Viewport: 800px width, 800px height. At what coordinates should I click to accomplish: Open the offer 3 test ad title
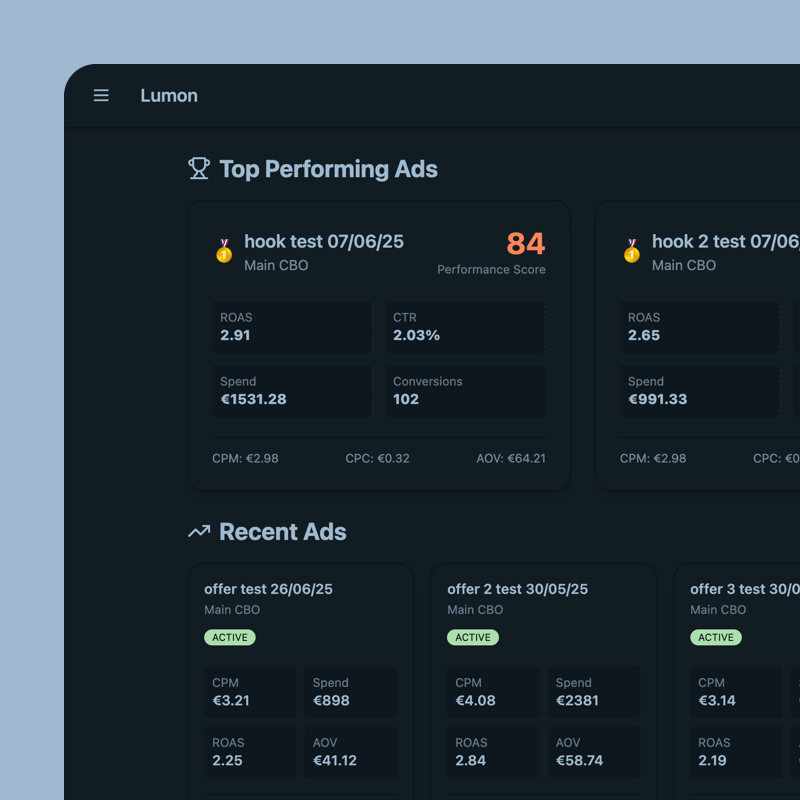(x=745, y=589)
